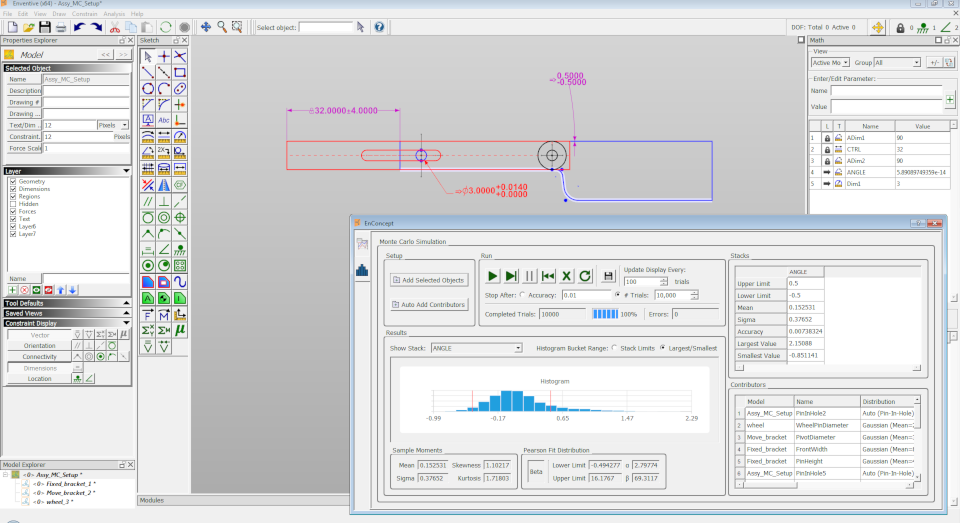Rewind the simulation to start

pyautogui.click(x=549, y=276)
